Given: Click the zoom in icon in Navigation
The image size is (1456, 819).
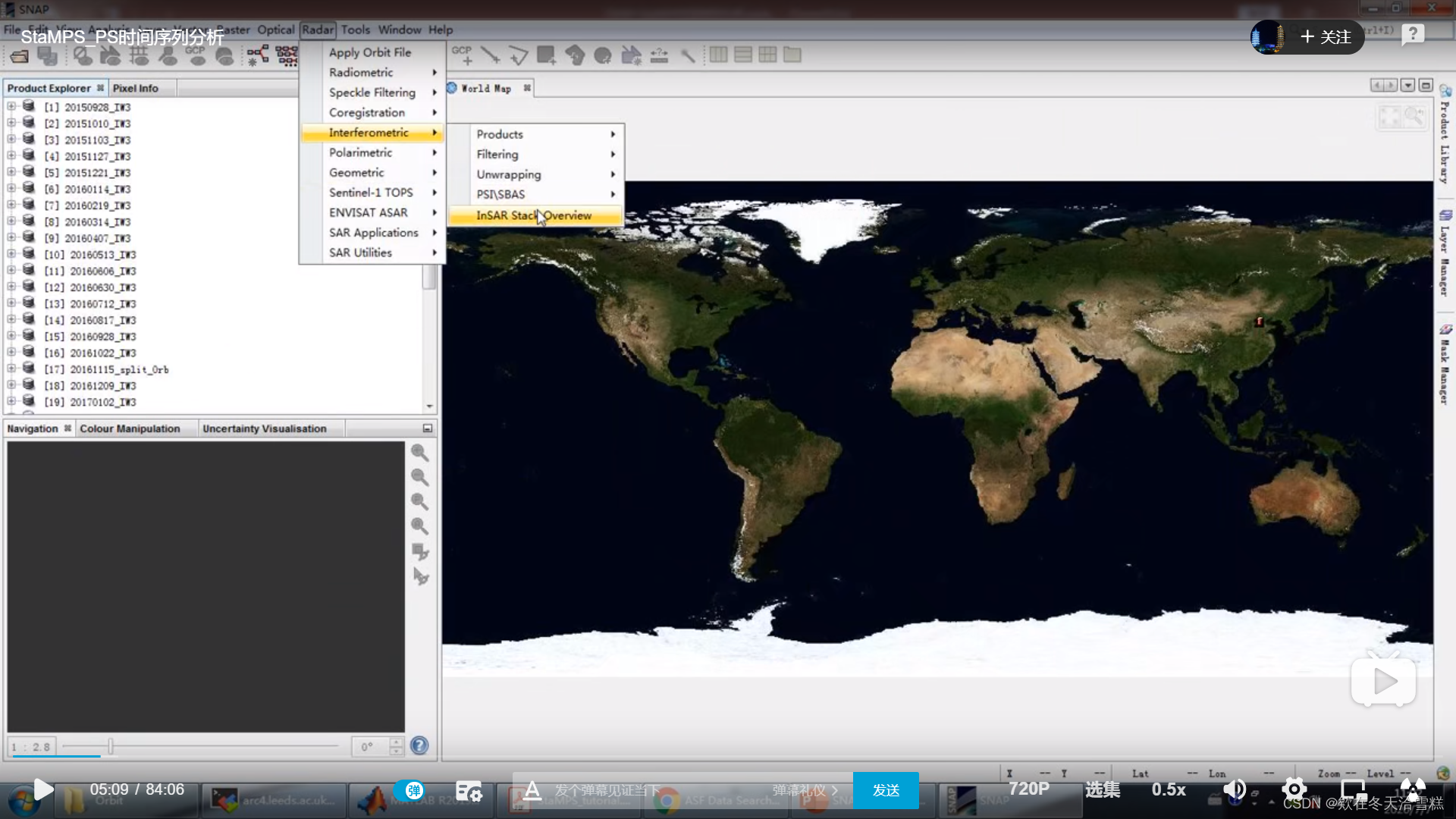Looking at the screenshot, I should pyautogui.click(x=419, y=453).
